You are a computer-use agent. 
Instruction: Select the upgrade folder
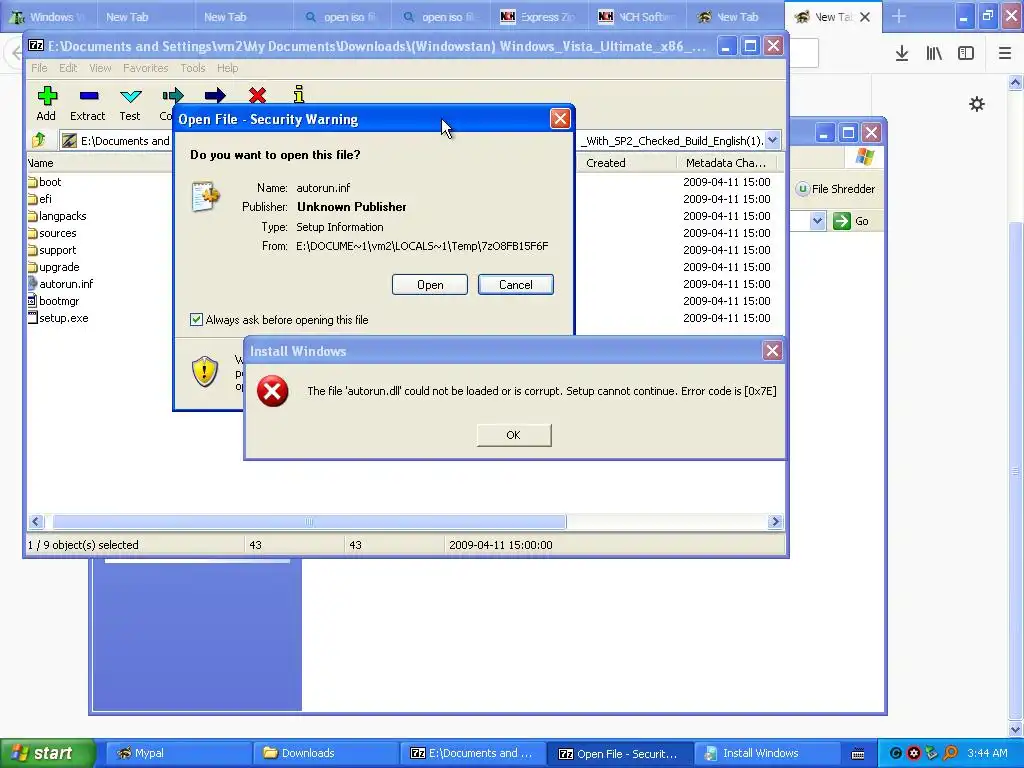click(x=54, y=266)
